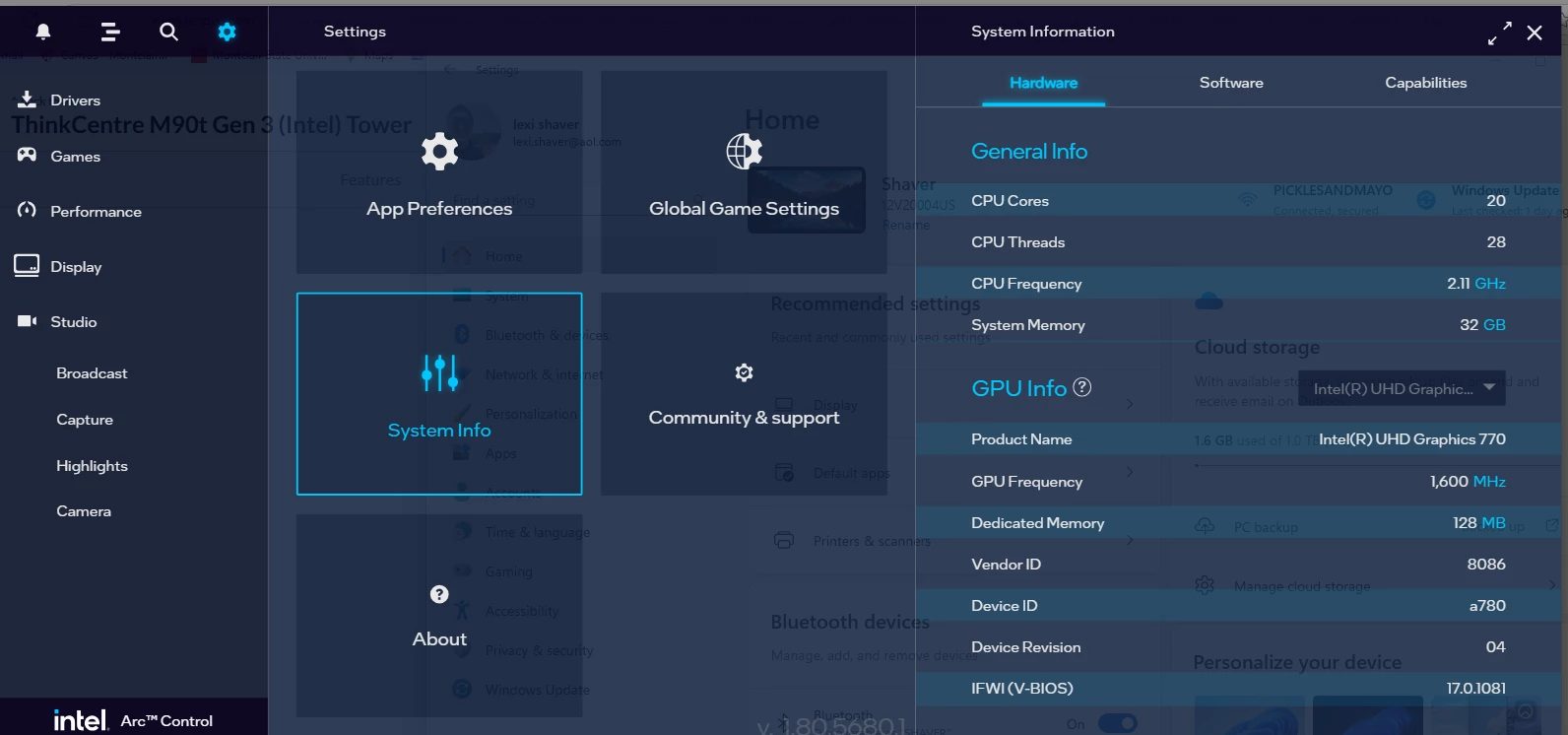Choose Broadcast under Studio
This screenshot has height=735, width=1568.
pyautogui.click(x=92, y=373)
